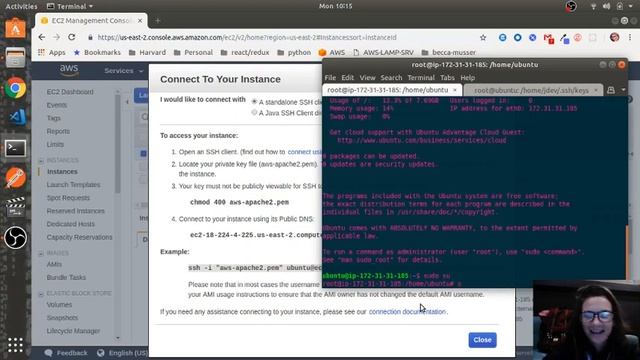
Task: Collapse the EC2 sidebar with the arrow
Action: pyautogui.click(x=127, y=102)
